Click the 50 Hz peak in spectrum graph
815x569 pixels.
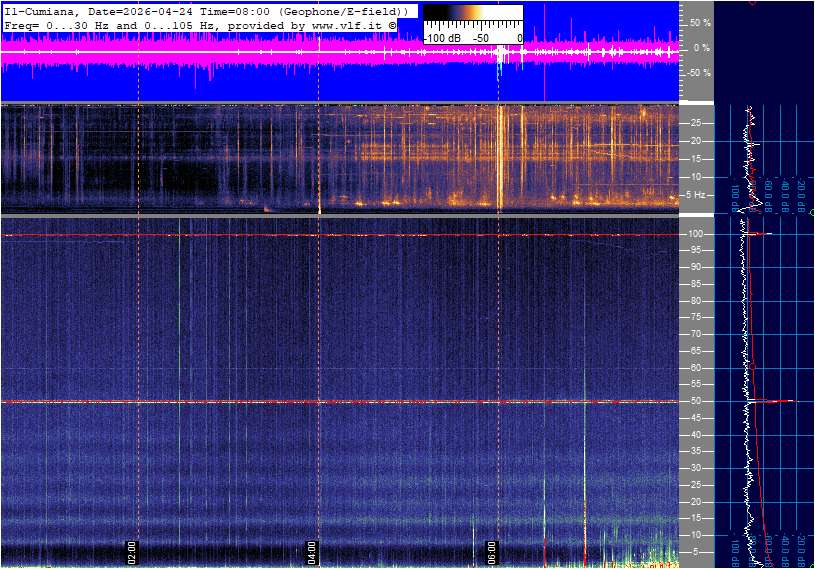click(785, 402)
